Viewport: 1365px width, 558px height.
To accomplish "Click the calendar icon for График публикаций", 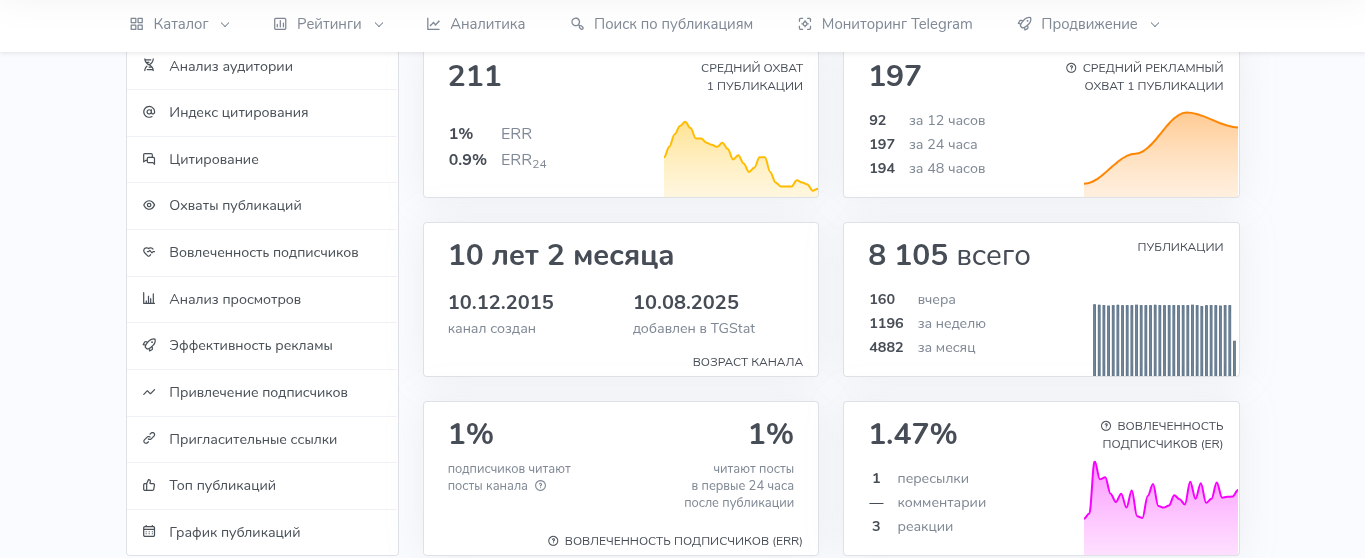I will point(149,532).
